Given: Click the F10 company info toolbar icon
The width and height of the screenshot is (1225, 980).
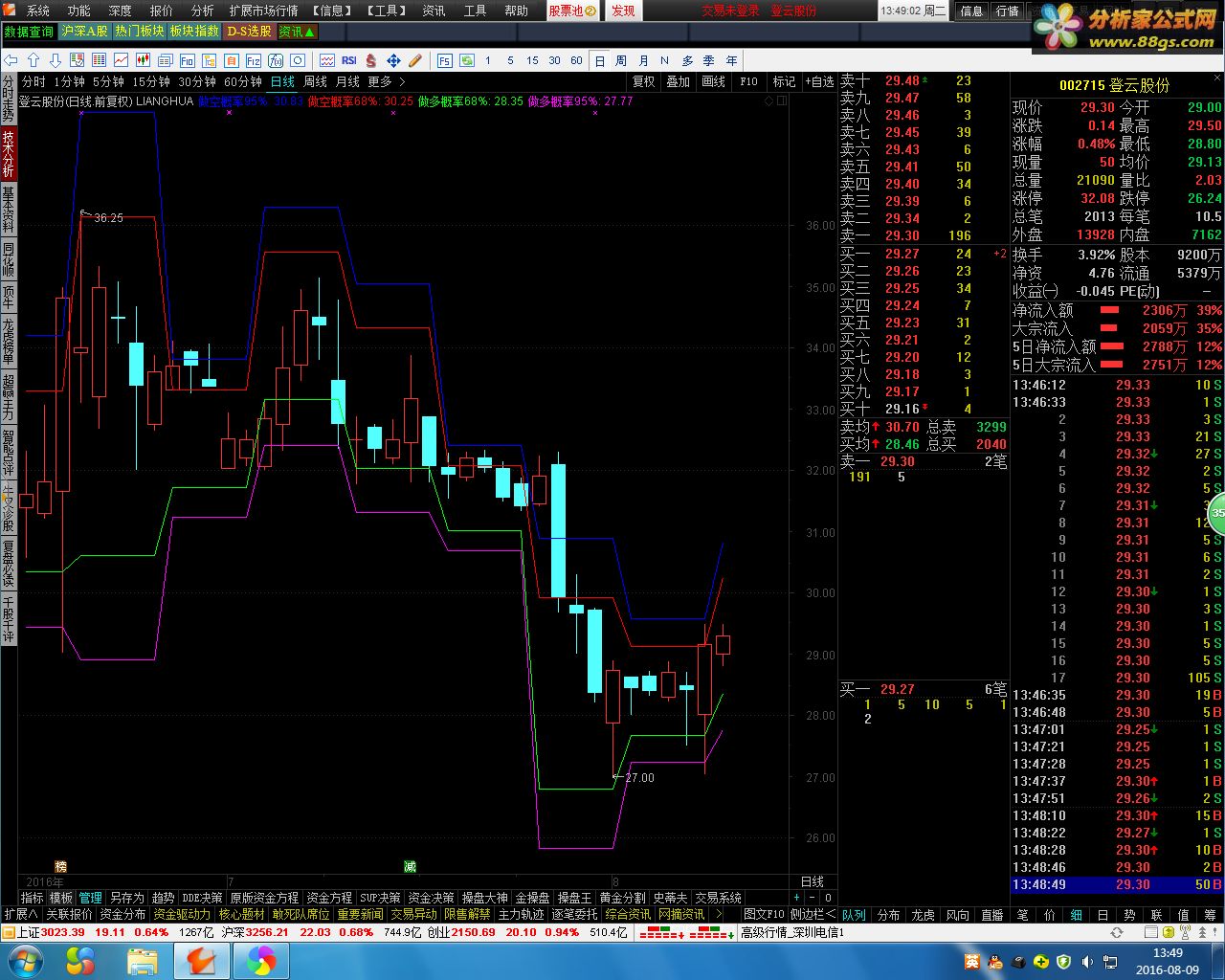Looking at the screenshot, I should coord(188,60).
